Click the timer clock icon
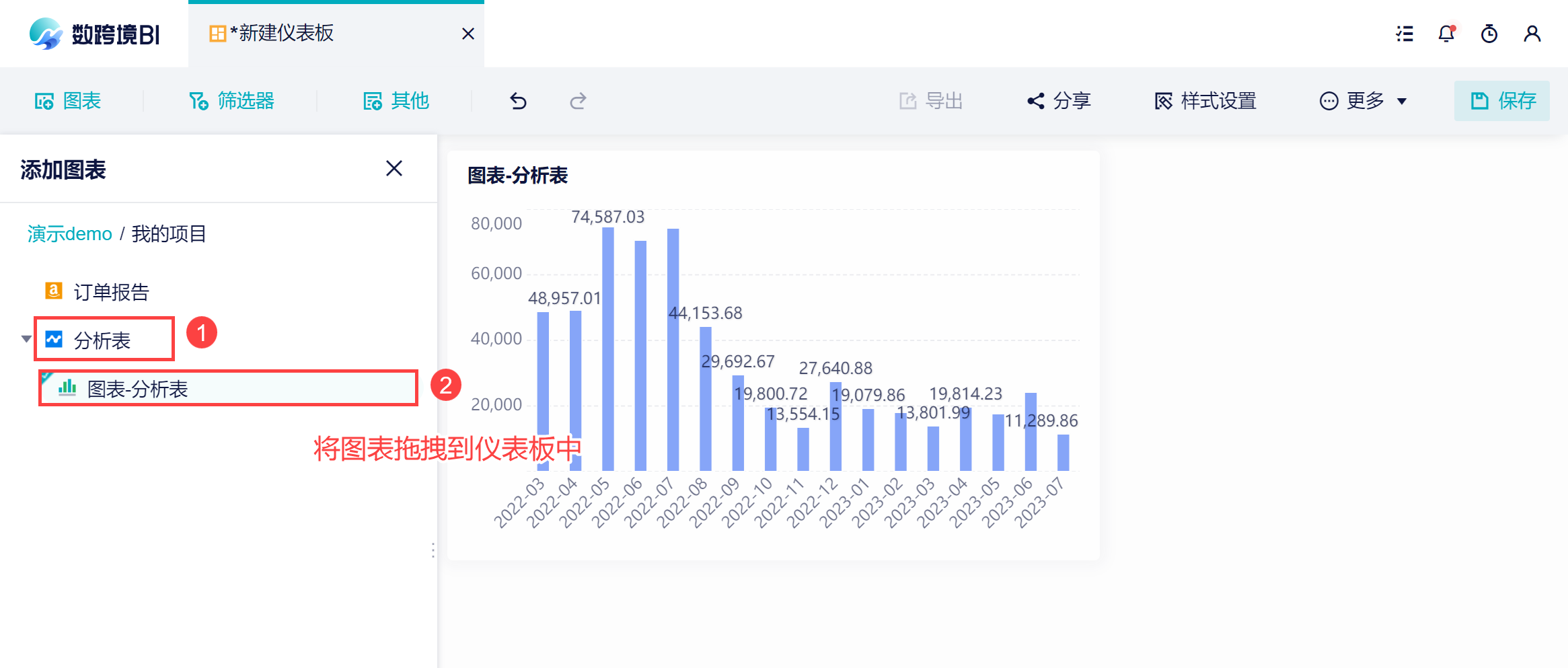 (1489, 34)
